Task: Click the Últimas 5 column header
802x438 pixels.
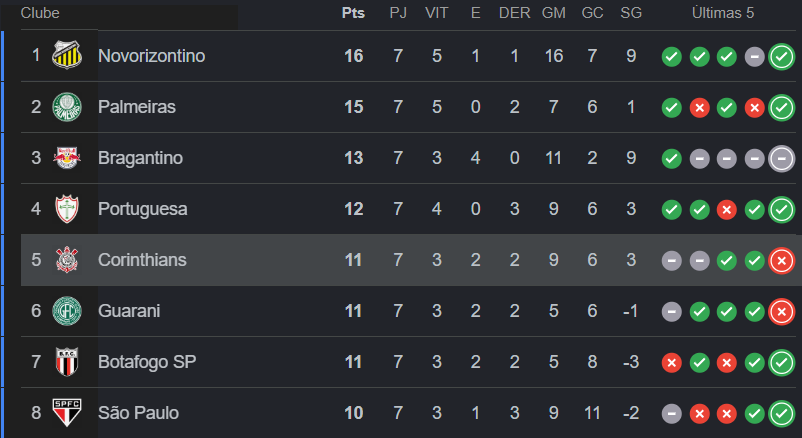Action: click(723, 13)
